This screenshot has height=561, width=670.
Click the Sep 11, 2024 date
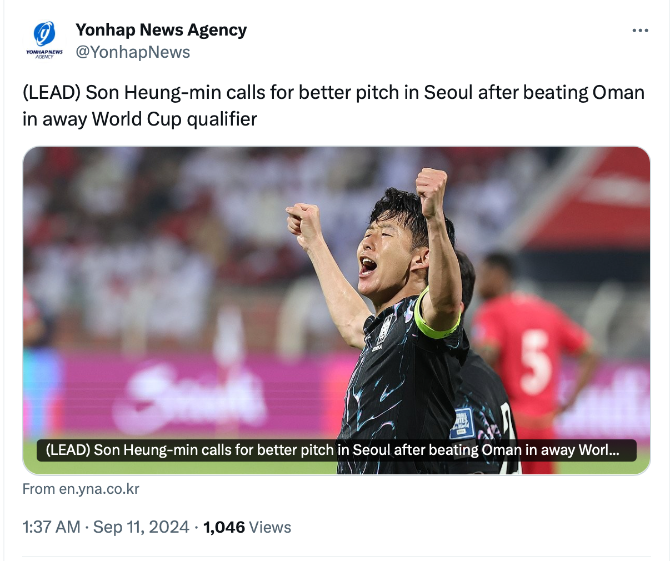[141, 527]
